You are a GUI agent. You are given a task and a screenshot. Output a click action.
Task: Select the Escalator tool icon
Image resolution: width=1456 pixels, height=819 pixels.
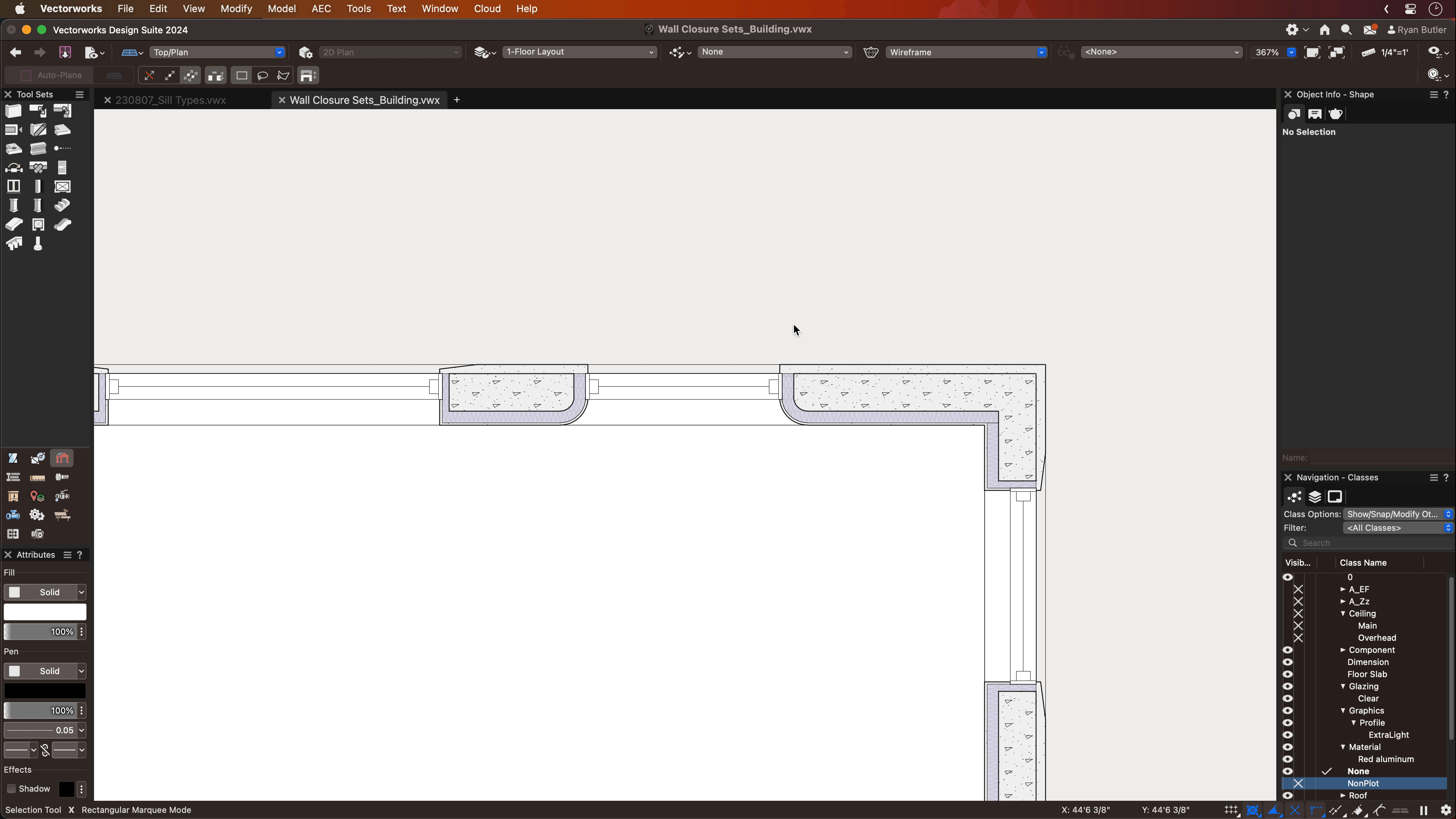click(x=62, y=224)
